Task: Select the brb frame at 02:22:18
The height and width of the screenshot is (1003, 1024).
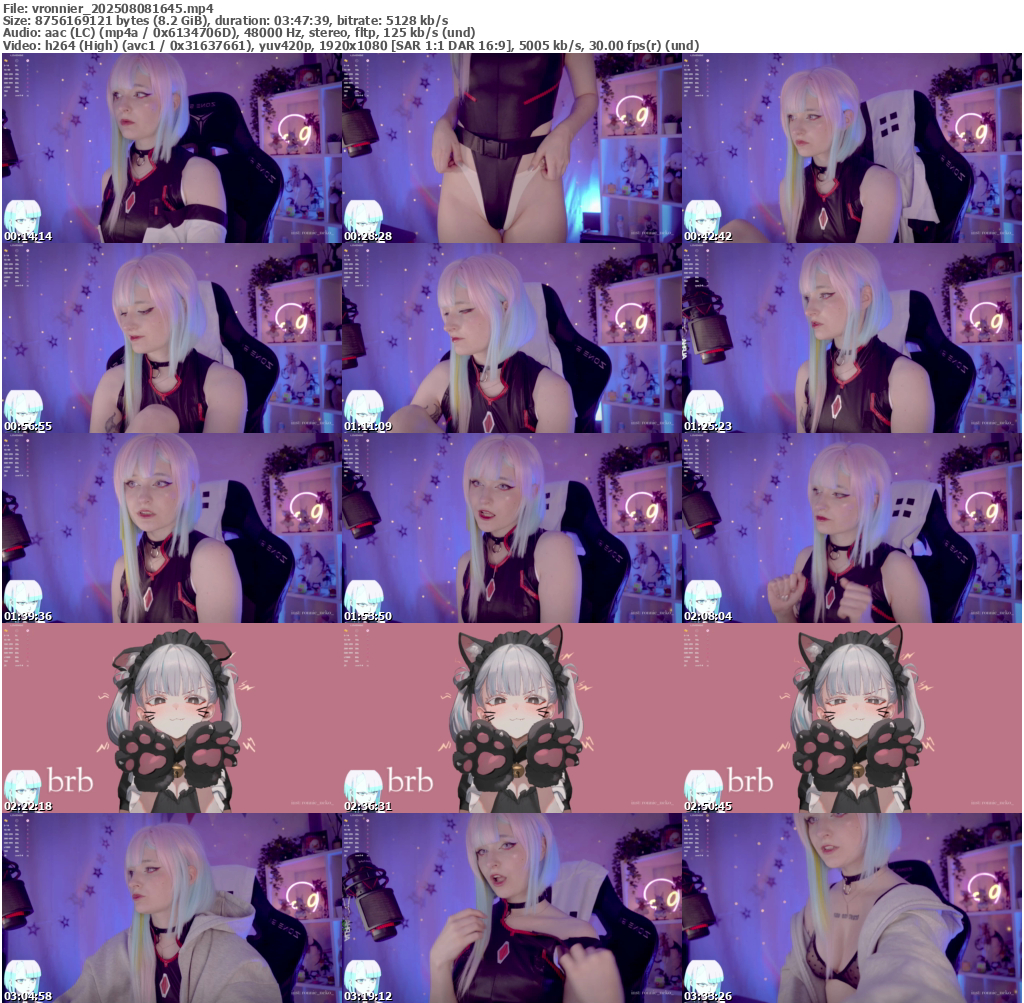Action: click(x=172, y=718)
